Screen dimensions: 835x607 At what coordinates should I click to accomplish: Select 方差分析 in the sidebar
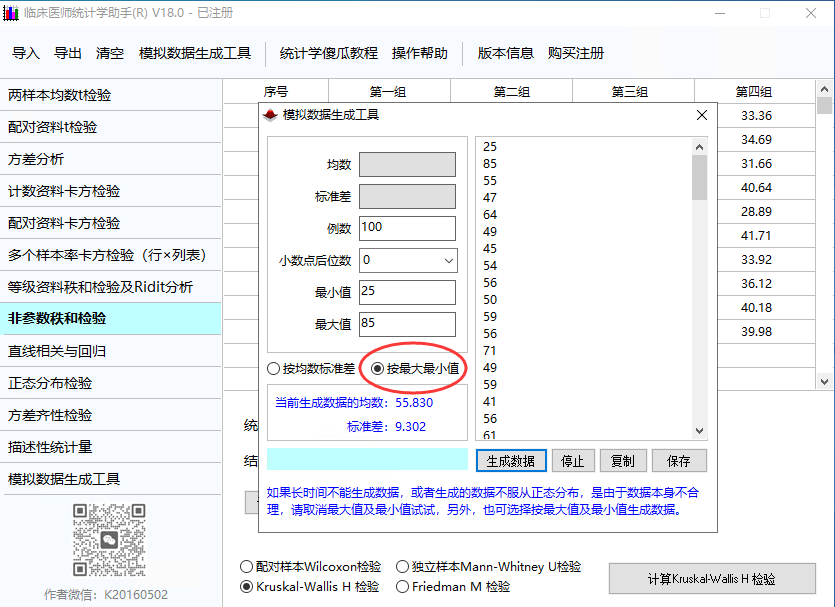pos(111,159)
